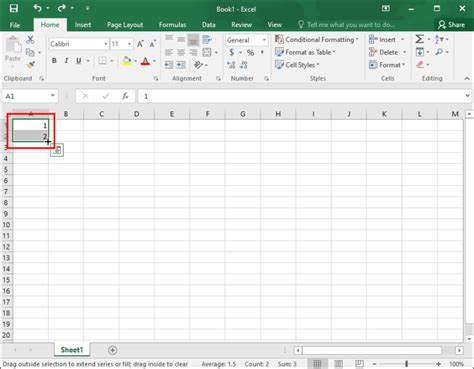The image size is (474, 369).
Task: Expand the Name Box dropdown
Action: pos(53,96)
